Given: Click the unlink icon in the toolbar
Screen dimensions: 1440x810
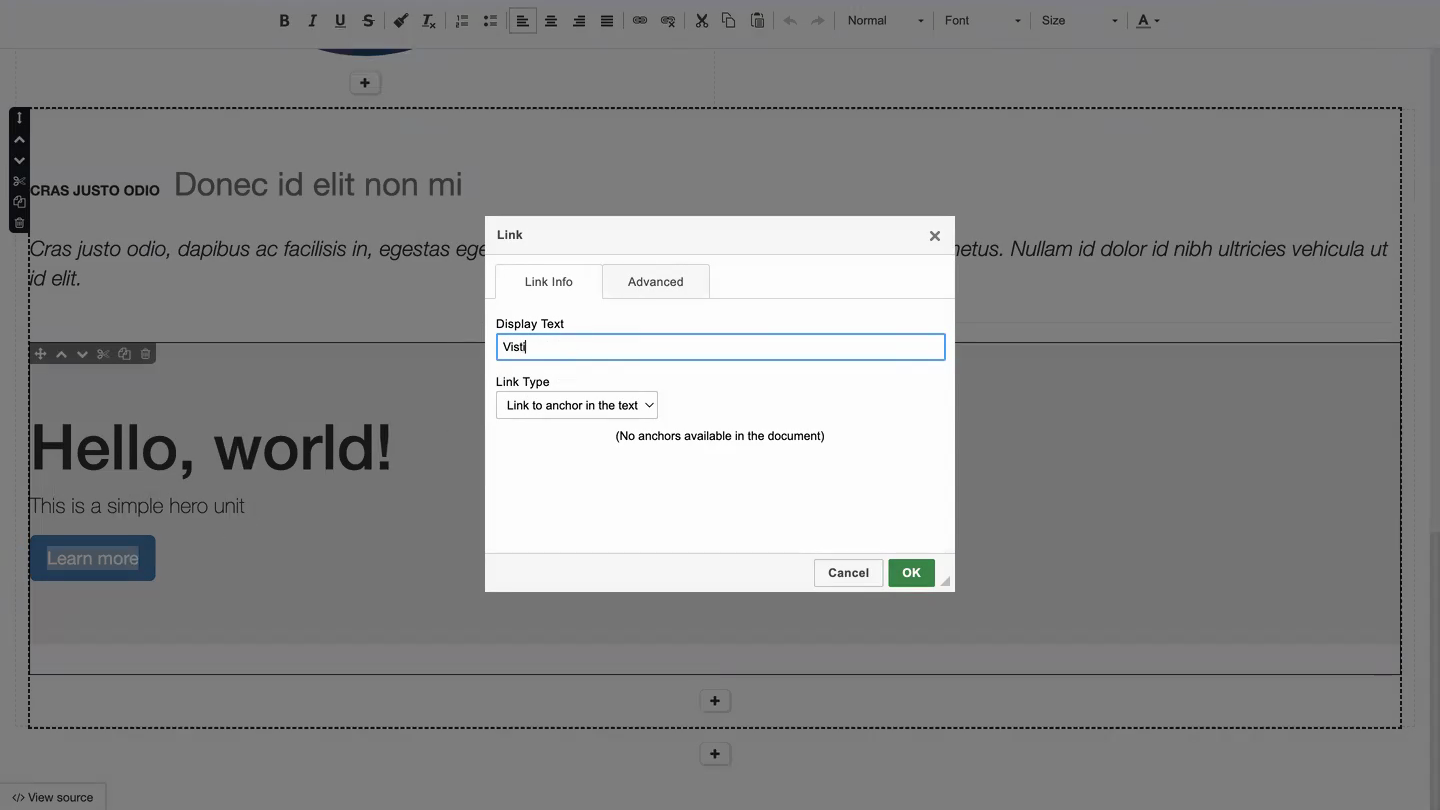Looking at the screenshot, I should [x=668, y=21].
